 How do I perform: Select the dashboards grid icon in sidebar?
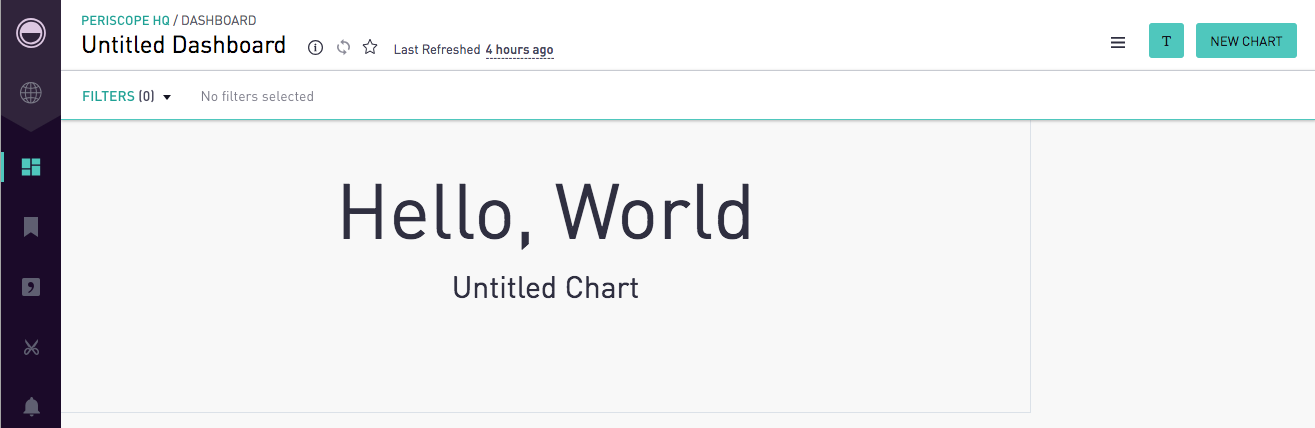[31, 167]
